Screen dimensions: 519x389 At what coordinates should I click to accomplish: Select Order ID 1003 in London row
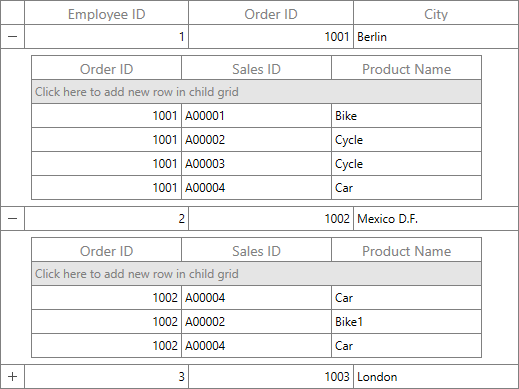(271, 376)
